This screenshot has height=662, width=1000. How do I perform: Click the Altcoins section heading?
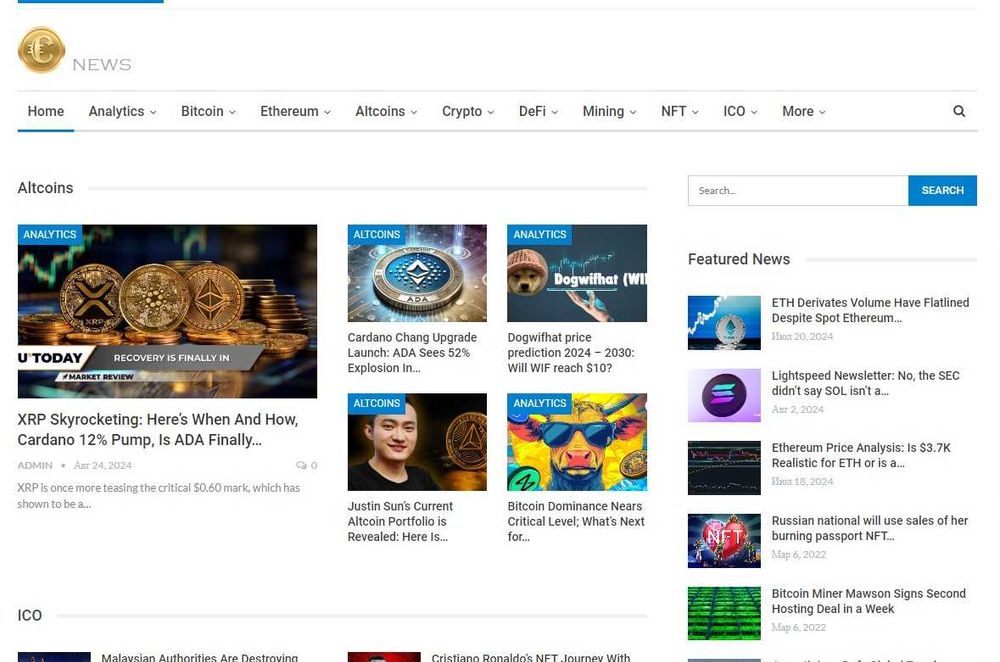tap(45, 188)
